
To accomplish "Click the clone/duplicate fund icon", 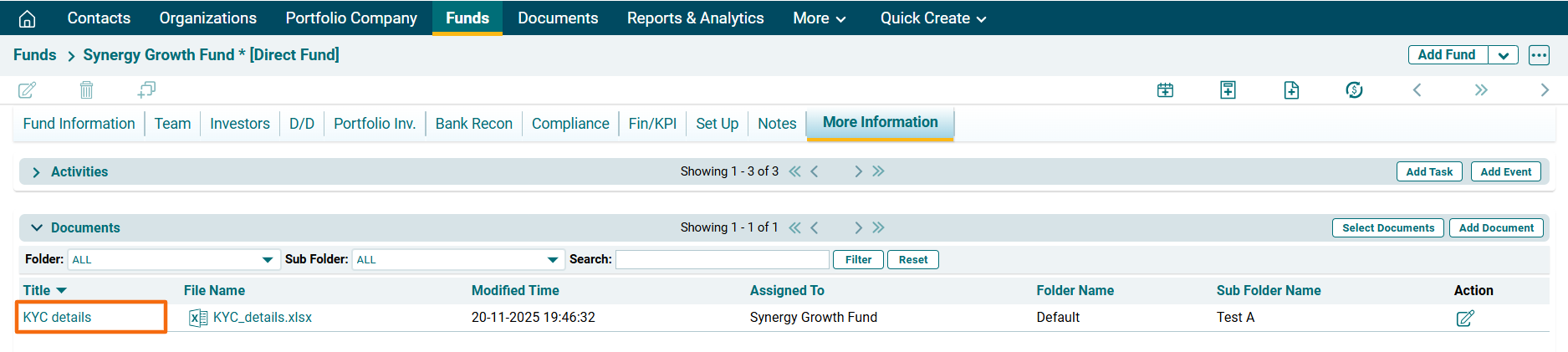I will pos(146,89).
